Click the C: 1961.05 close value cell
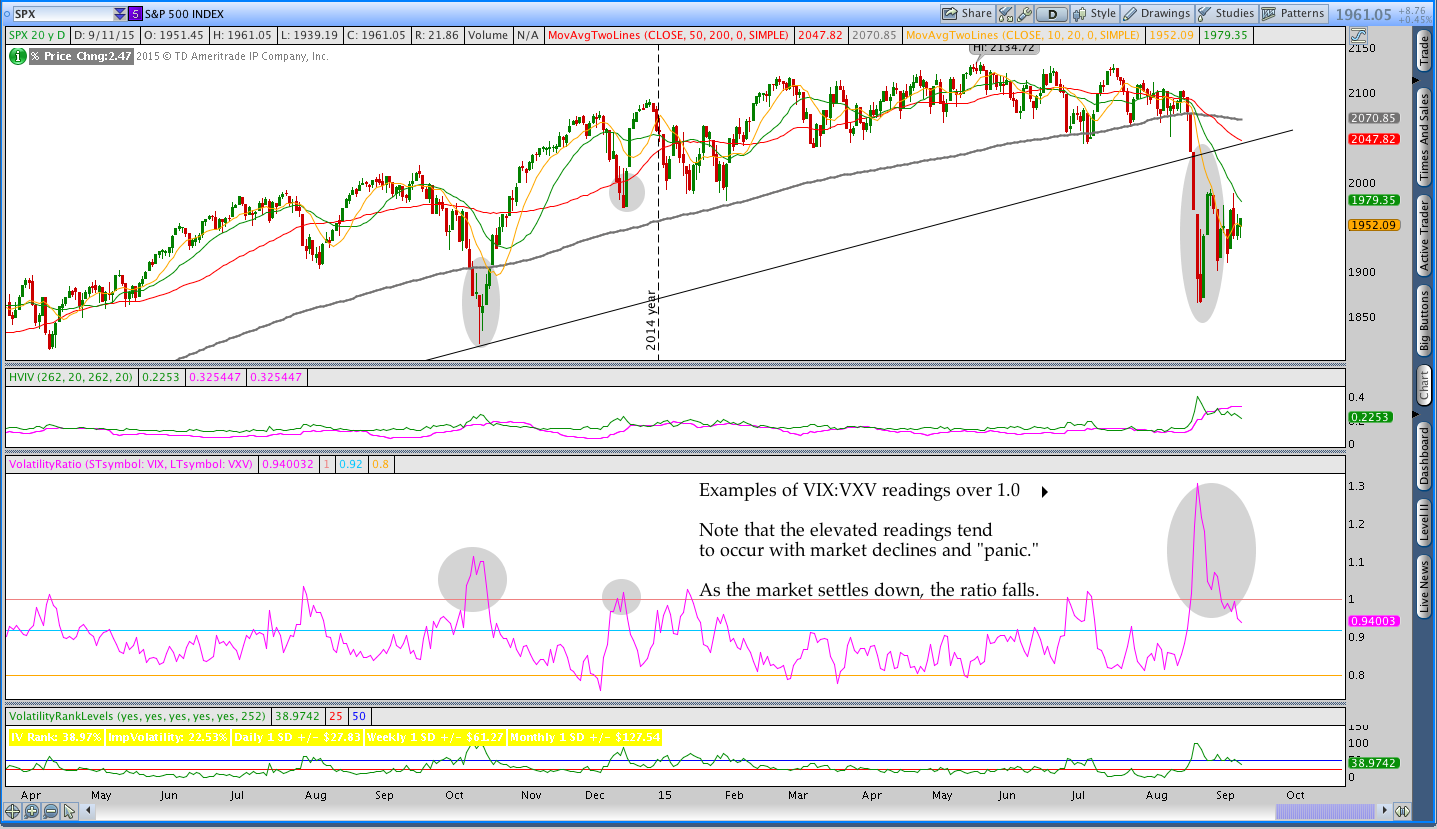This screenshot has height=829, width=1437. (x=376, y=35)
